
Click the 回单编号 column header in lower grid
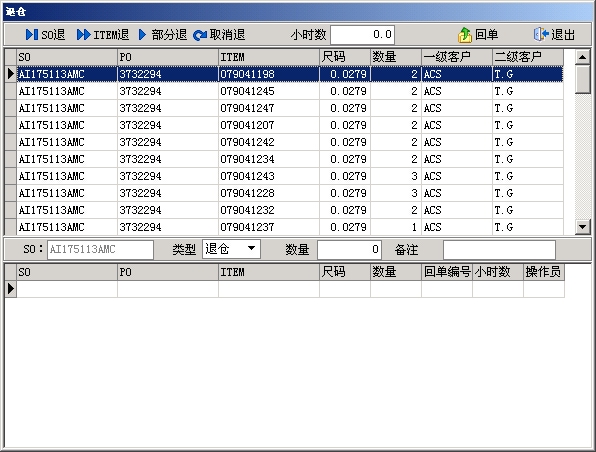447,272
